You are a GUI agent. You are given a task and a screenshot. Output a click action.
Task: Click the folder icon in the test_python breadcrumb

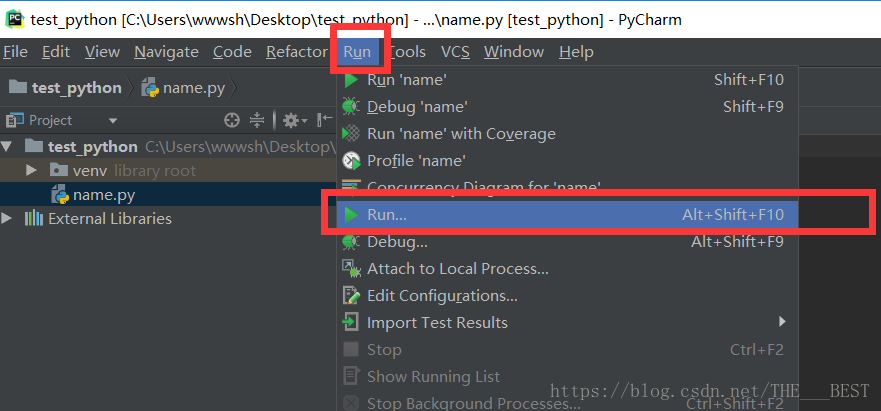(x=18, y=88)
